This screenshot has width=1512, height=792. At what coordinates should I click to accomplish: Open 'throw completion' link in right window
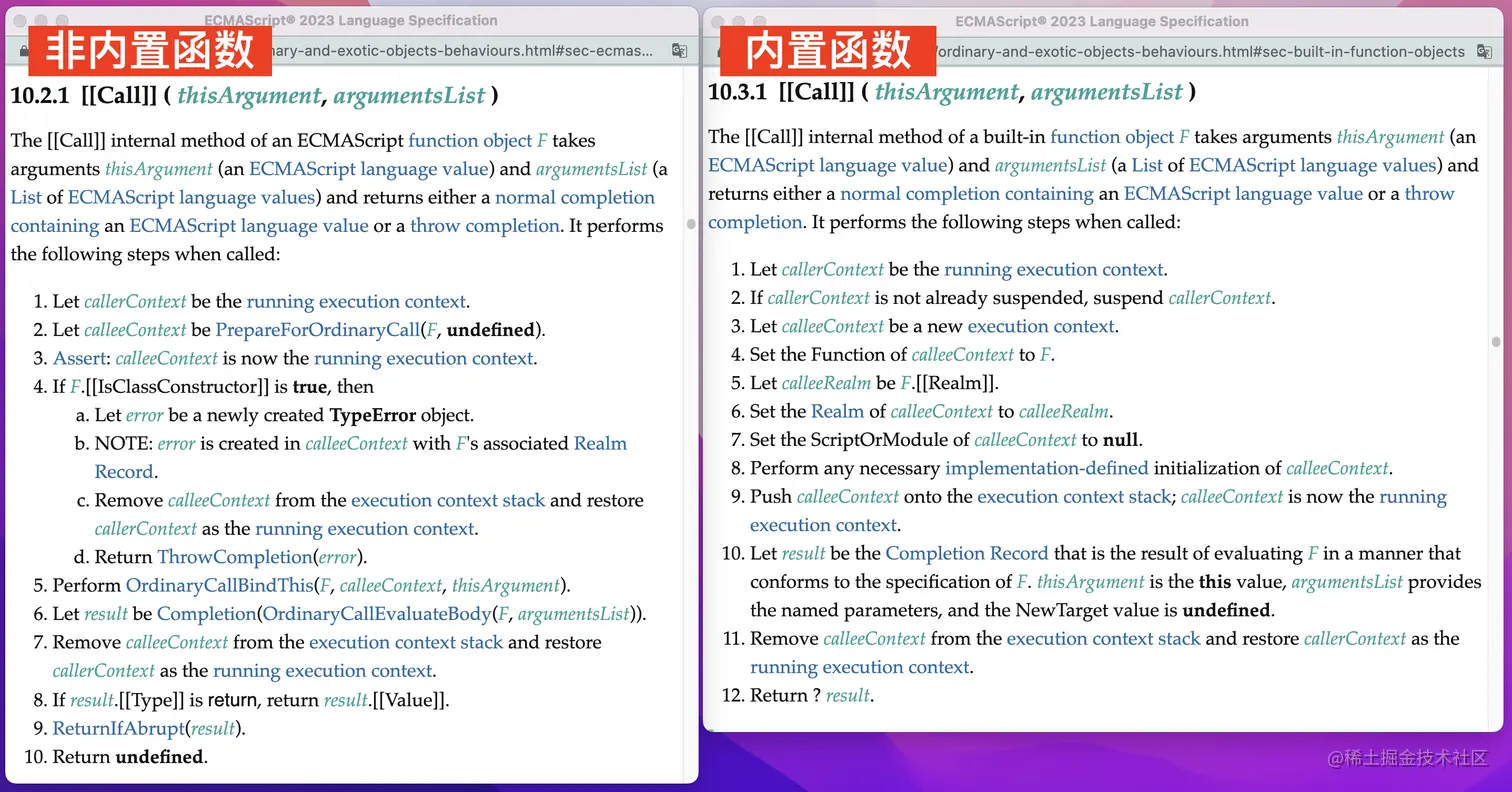click(x=1081, y=208)
